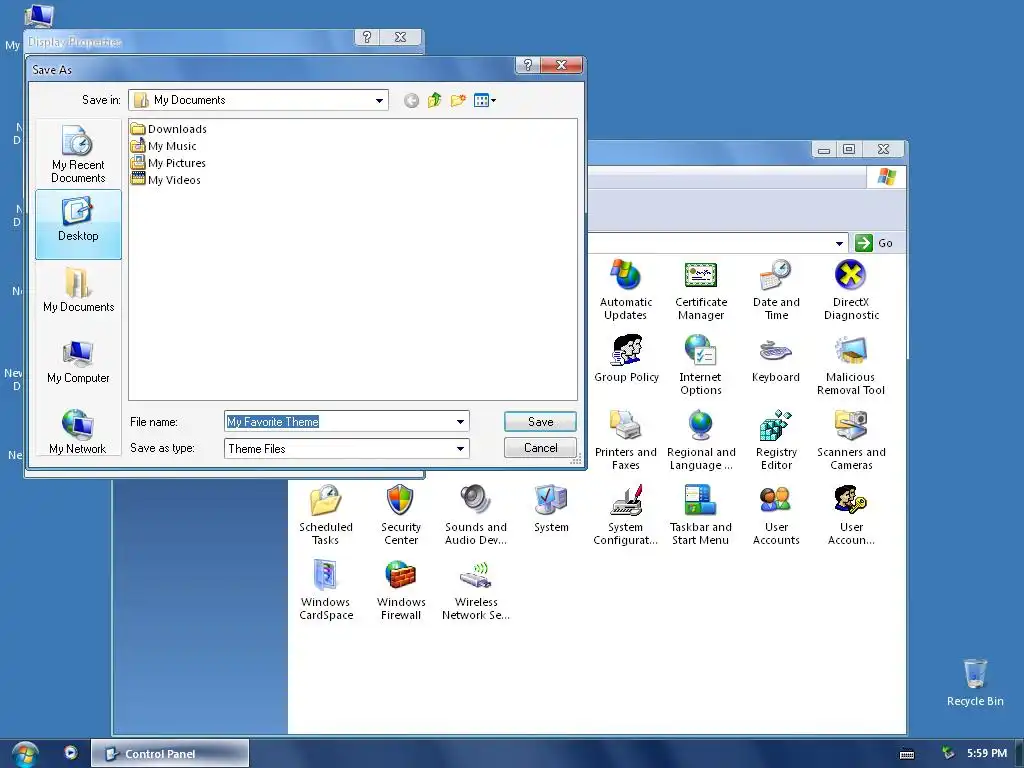Open Group Policy icon

point(626,359)
